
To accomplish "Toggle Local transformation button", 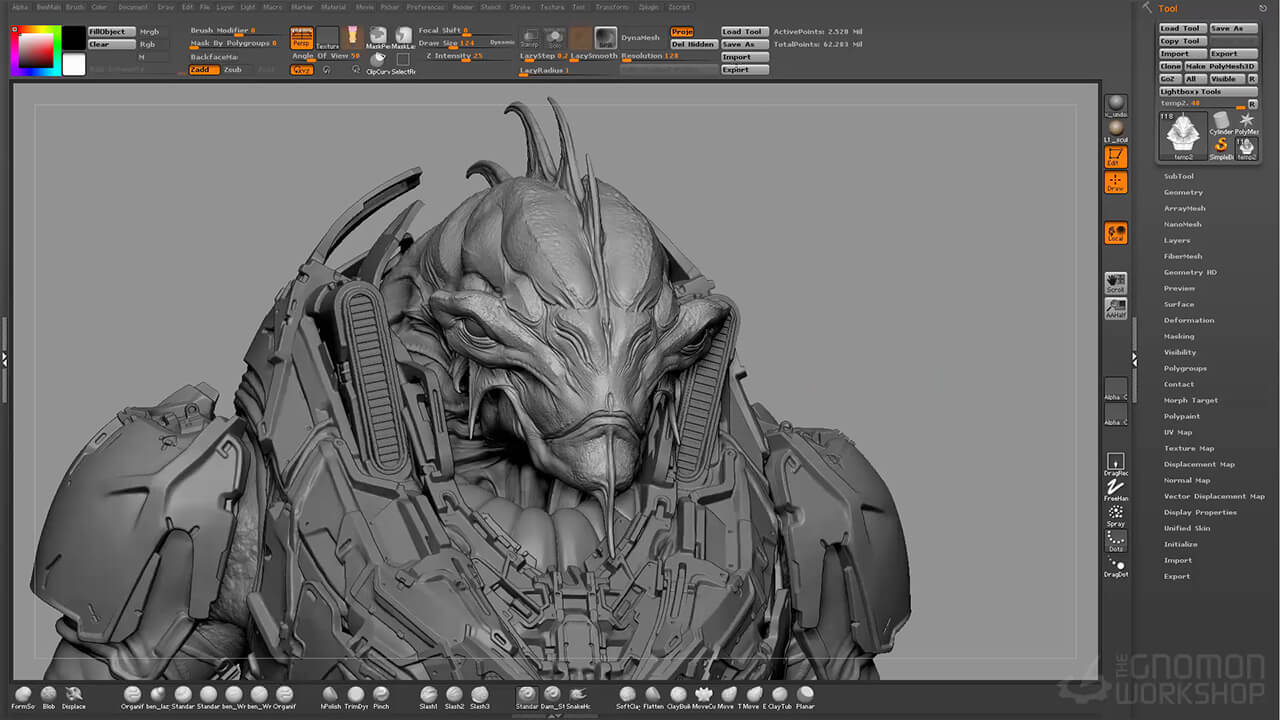I will [1115, 232].
